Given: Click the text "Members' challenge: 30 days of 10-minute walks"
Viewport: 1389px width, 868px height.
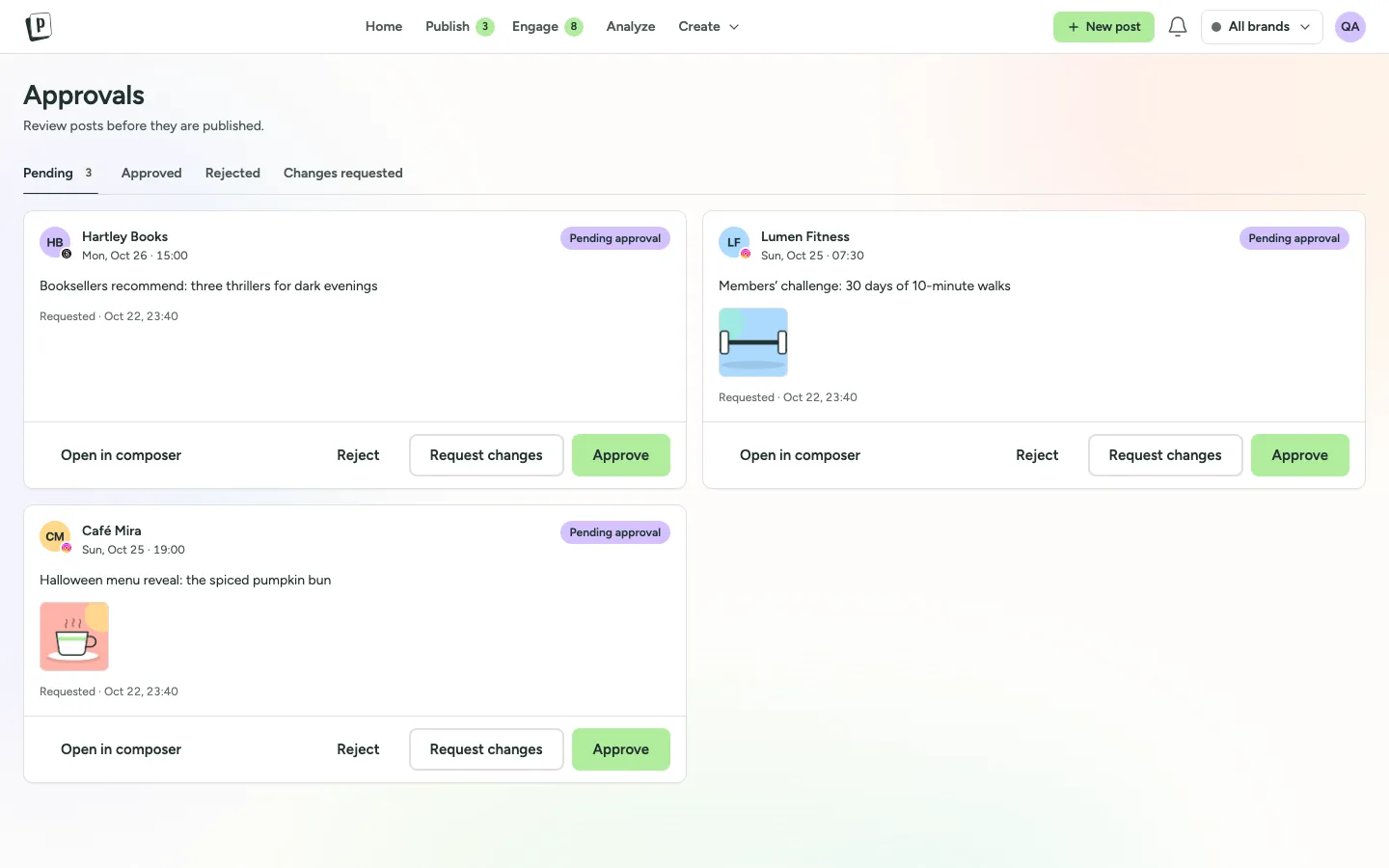Looking at the screenshot, I should pos(864,286).
